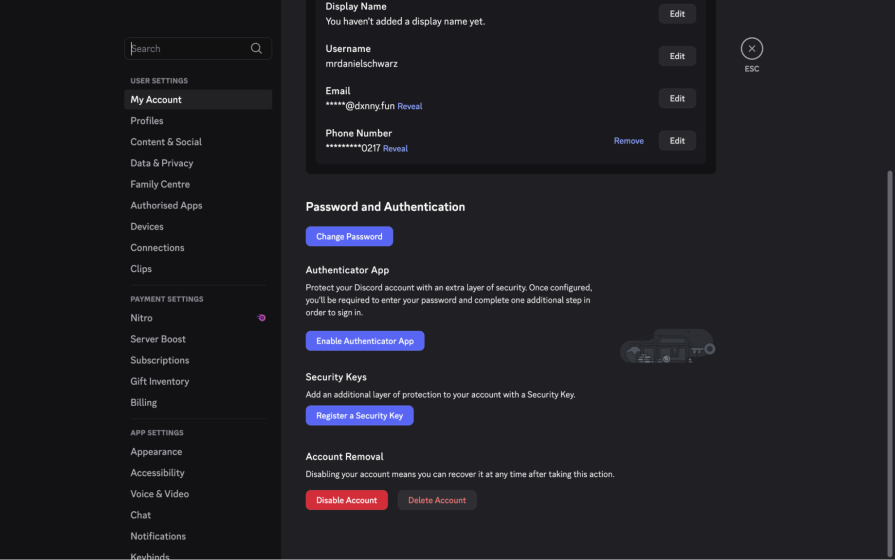The image size is (895, 560).
Task: Reveal the hidden phone number
Action: (x=395, y=149)
